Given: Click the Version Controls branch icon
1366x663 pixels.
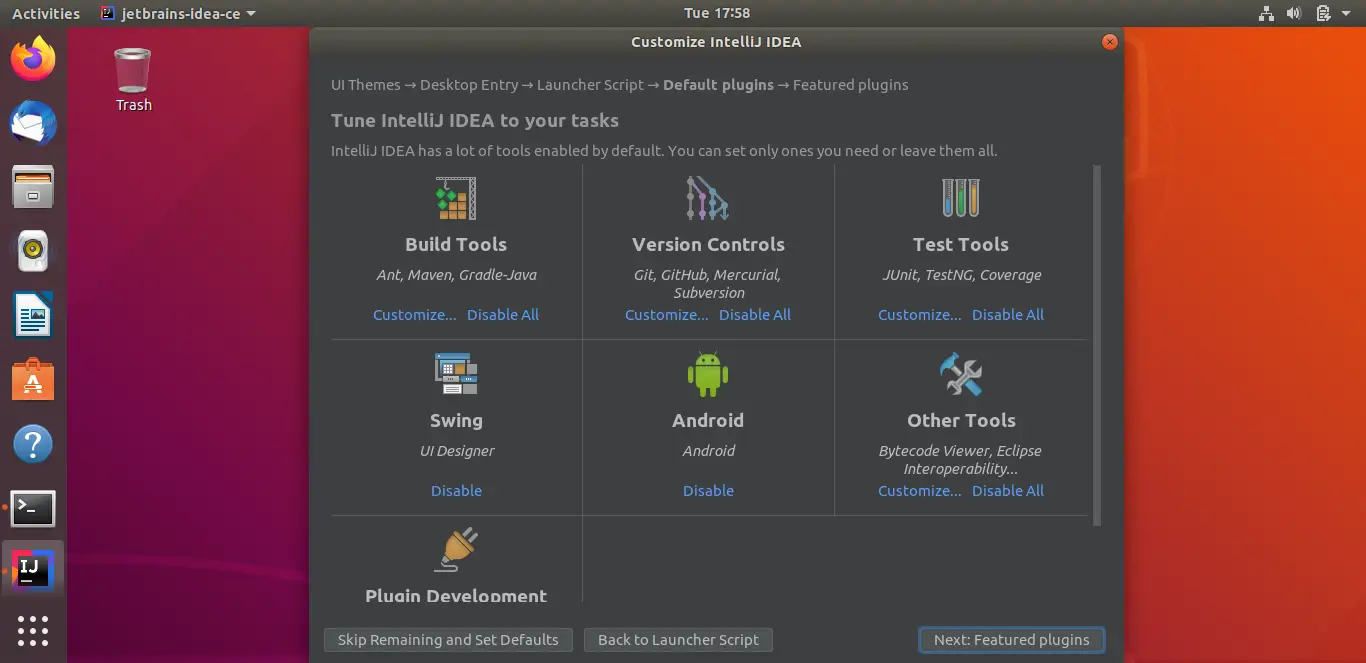Looking at the screenshot, I should (708, 198).
